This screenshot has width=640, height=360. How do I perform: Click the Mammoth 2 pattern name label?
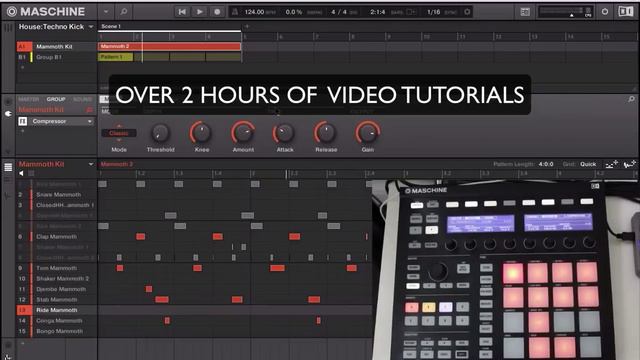tap(117, 164)
